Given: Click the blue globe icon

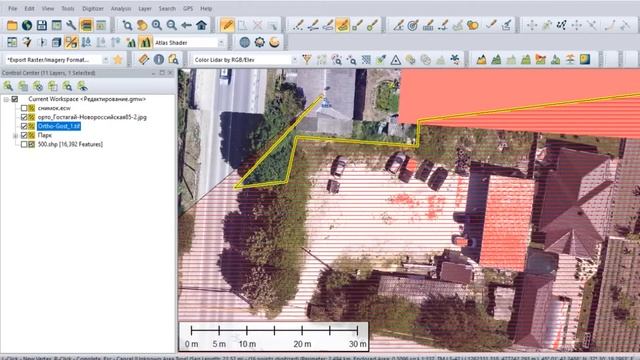Looking at the screenshot, I should [x=244, y=42].
